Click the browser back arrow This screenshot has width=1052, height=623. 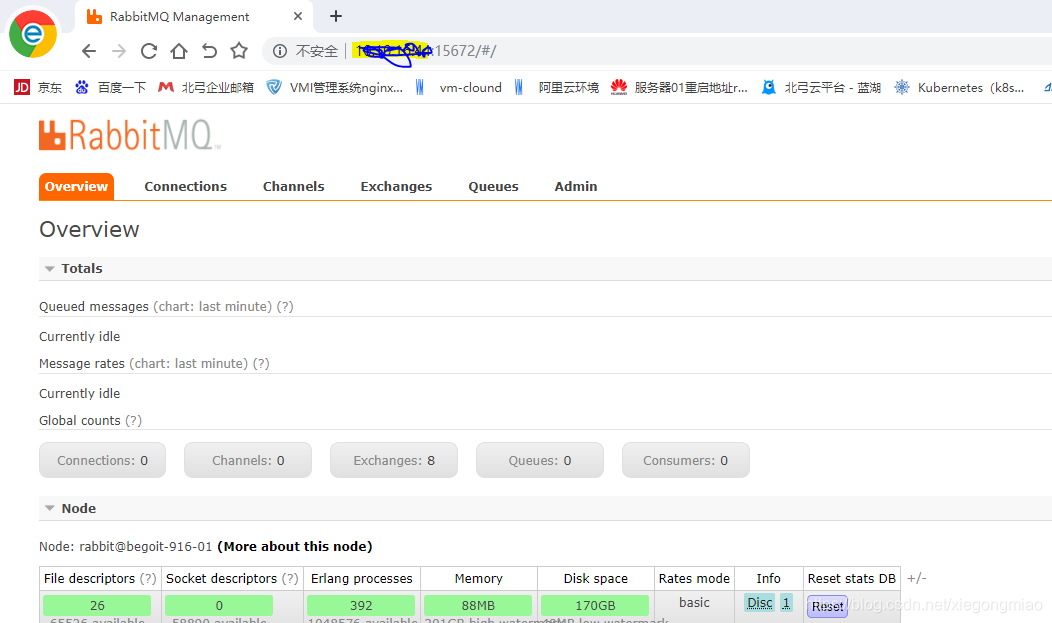point(88,51)
